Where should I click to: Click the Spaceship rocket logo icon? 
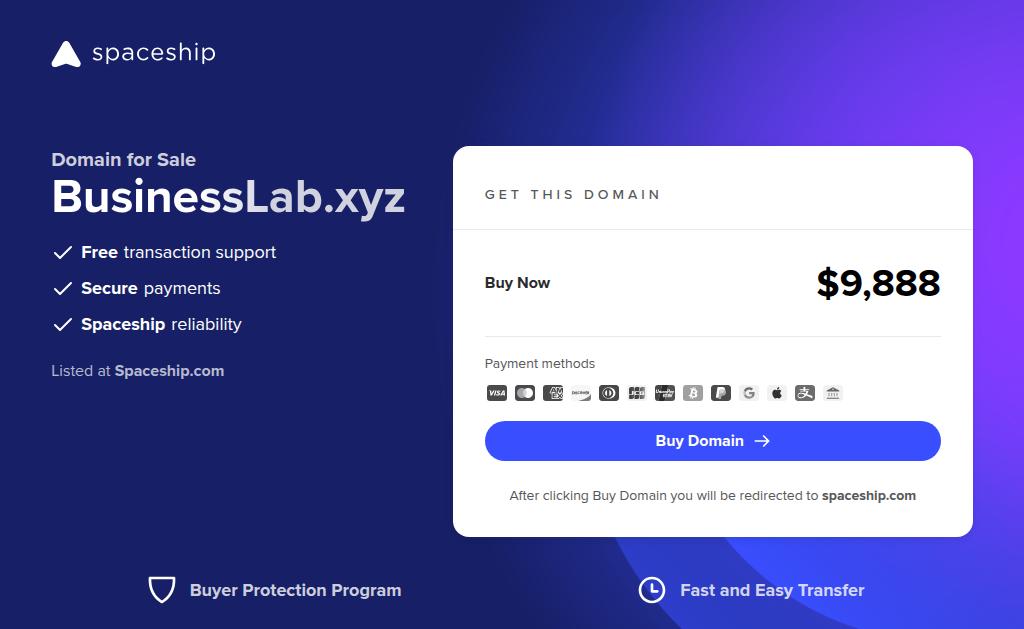coord(66,54)
